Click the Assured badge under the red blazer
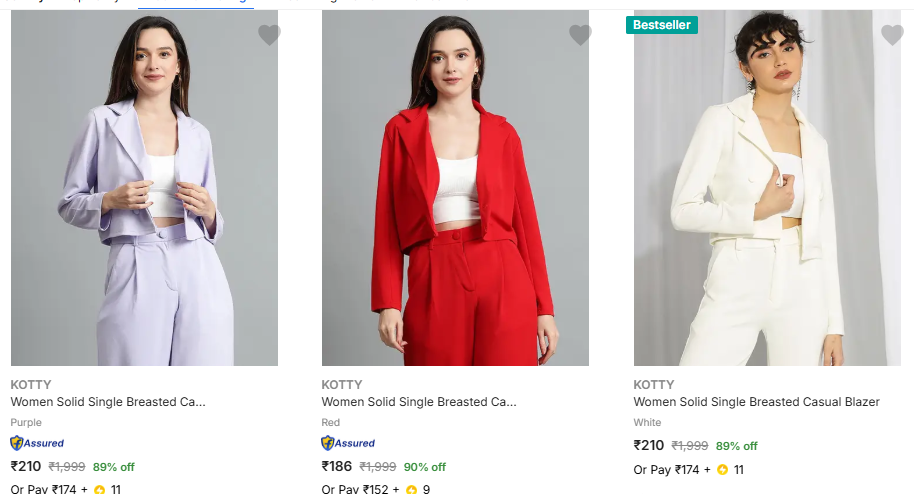Screen dimensions: 914x494 [x=348, y=443]
